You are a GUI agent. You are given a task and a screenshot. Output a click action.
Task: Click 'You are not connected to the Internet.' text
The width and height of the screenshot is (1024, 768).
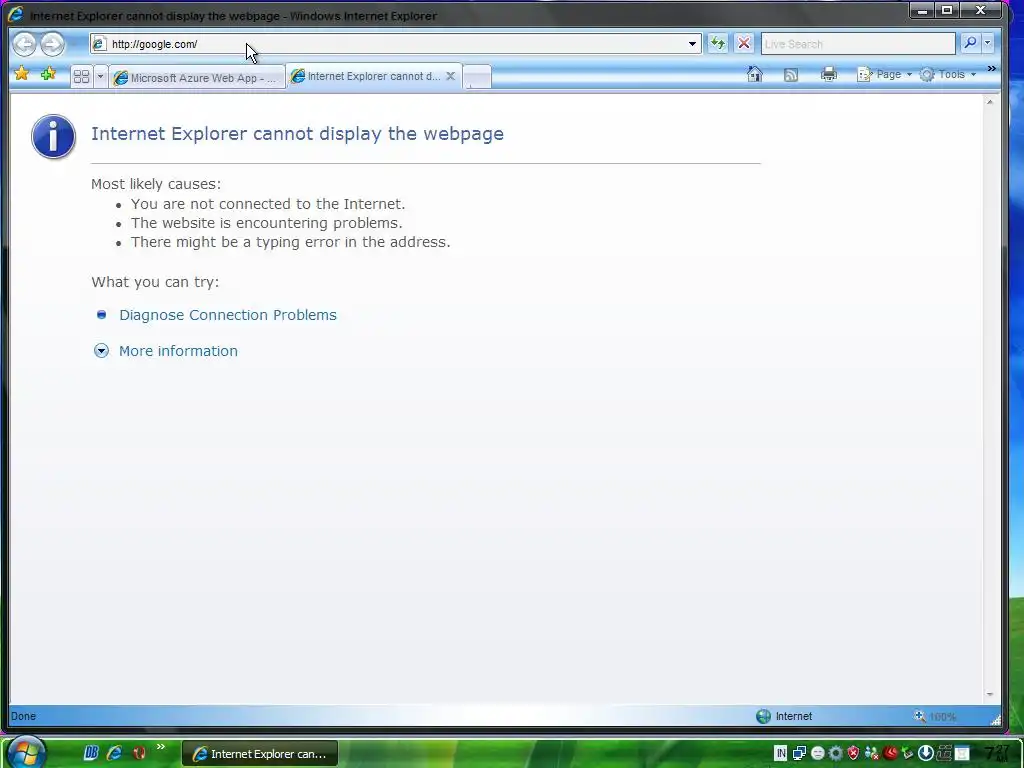[268, 204]
